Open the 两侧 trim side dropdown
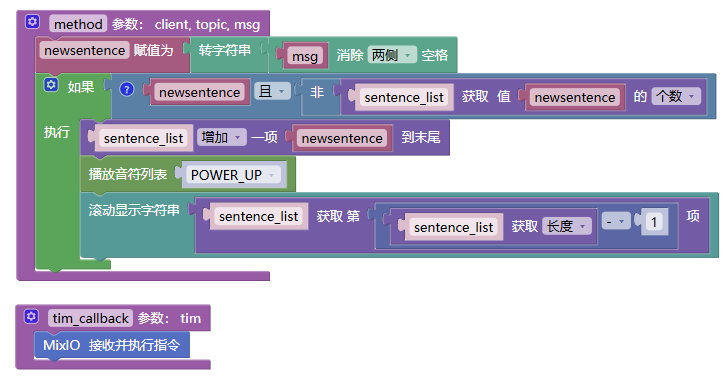725x379 pixels. pos(392,55)
